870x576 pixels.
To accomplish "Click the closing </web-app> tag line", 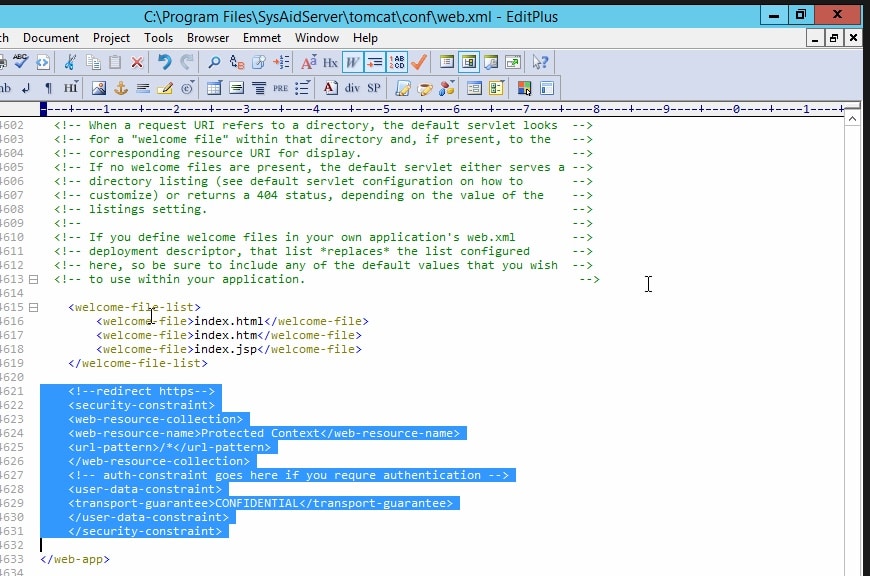I will pyautogui.click(x=75, y=559).
